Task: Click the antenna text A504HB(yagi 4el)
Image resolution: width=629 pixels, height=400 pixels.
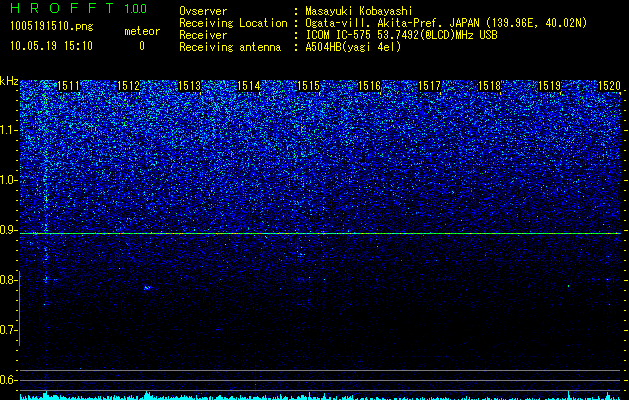Action: 353,47
